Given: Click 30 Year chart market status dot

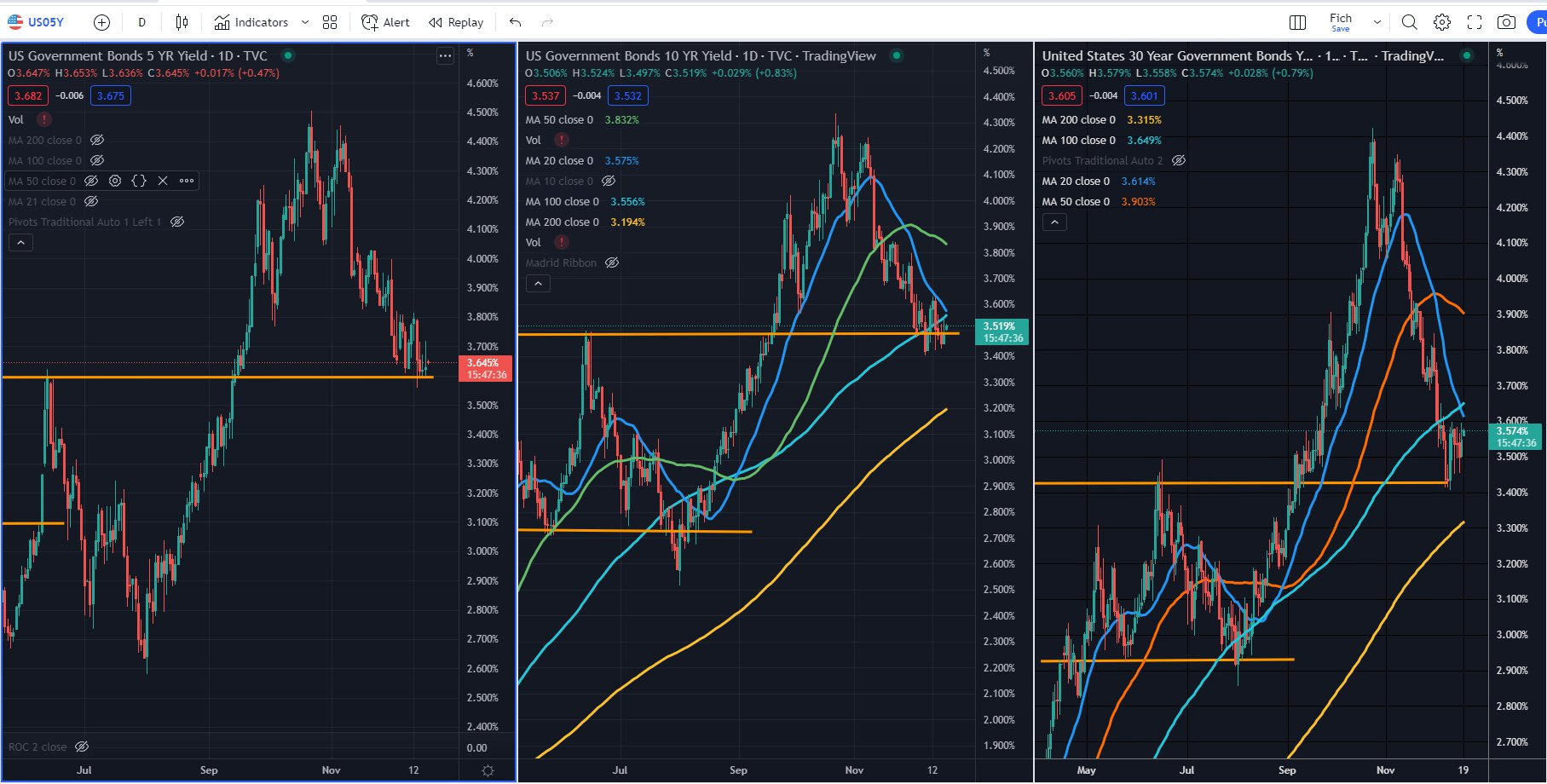Looking at the screenshot, I should pos(1466,55).
